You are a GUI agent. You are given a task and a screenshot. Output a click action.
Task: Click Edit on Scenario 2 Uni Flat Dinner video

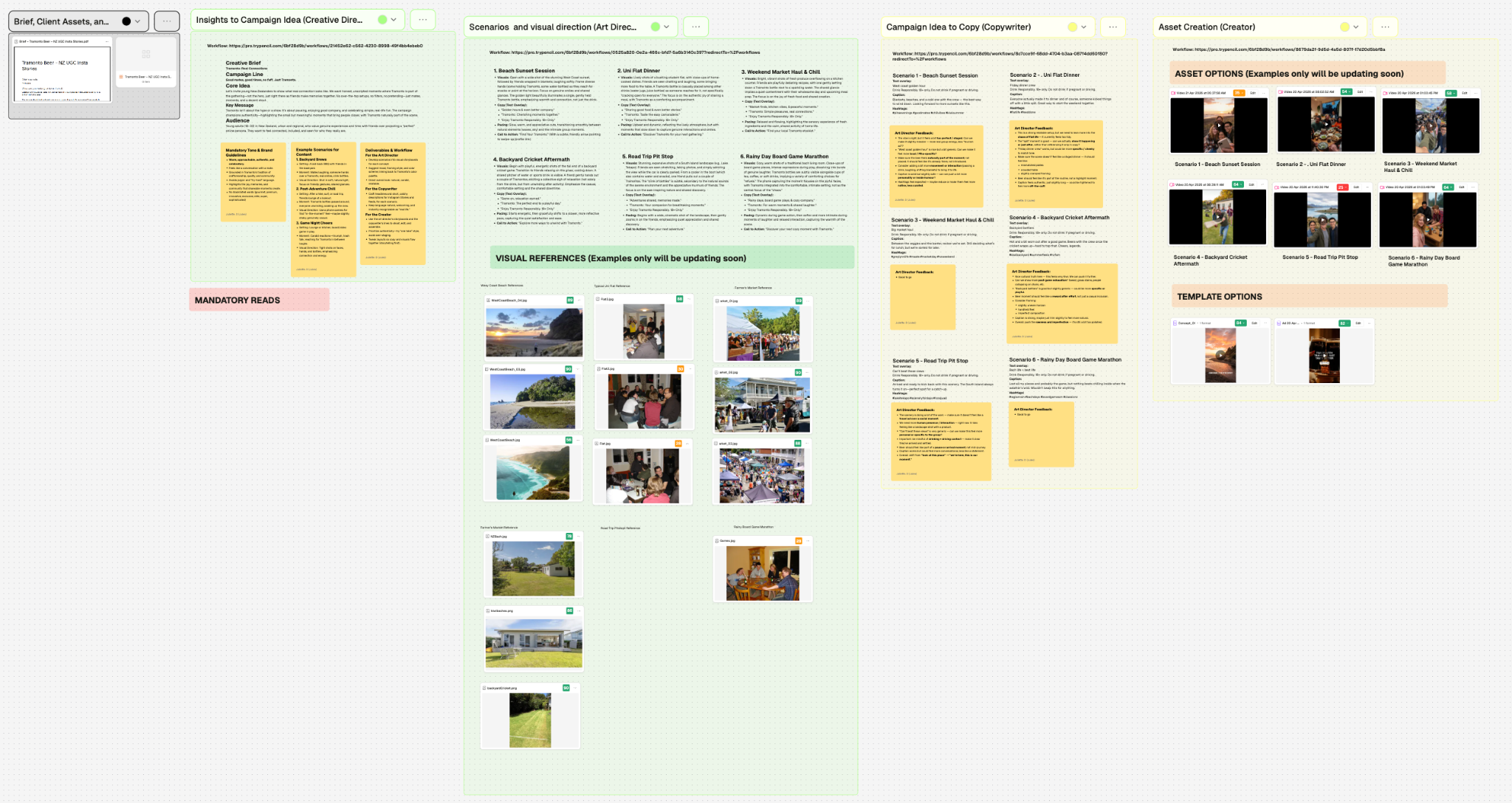tap(1360, 92)
